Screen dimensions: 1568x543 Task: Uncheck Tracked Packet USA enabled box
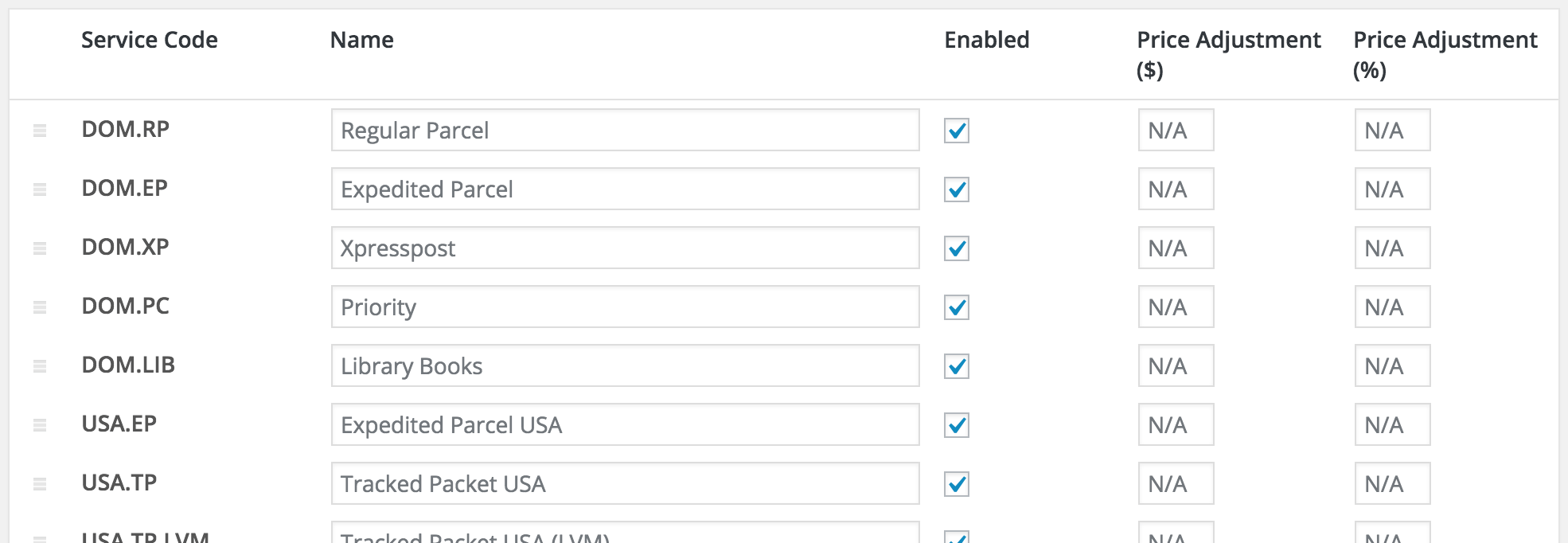956,484
